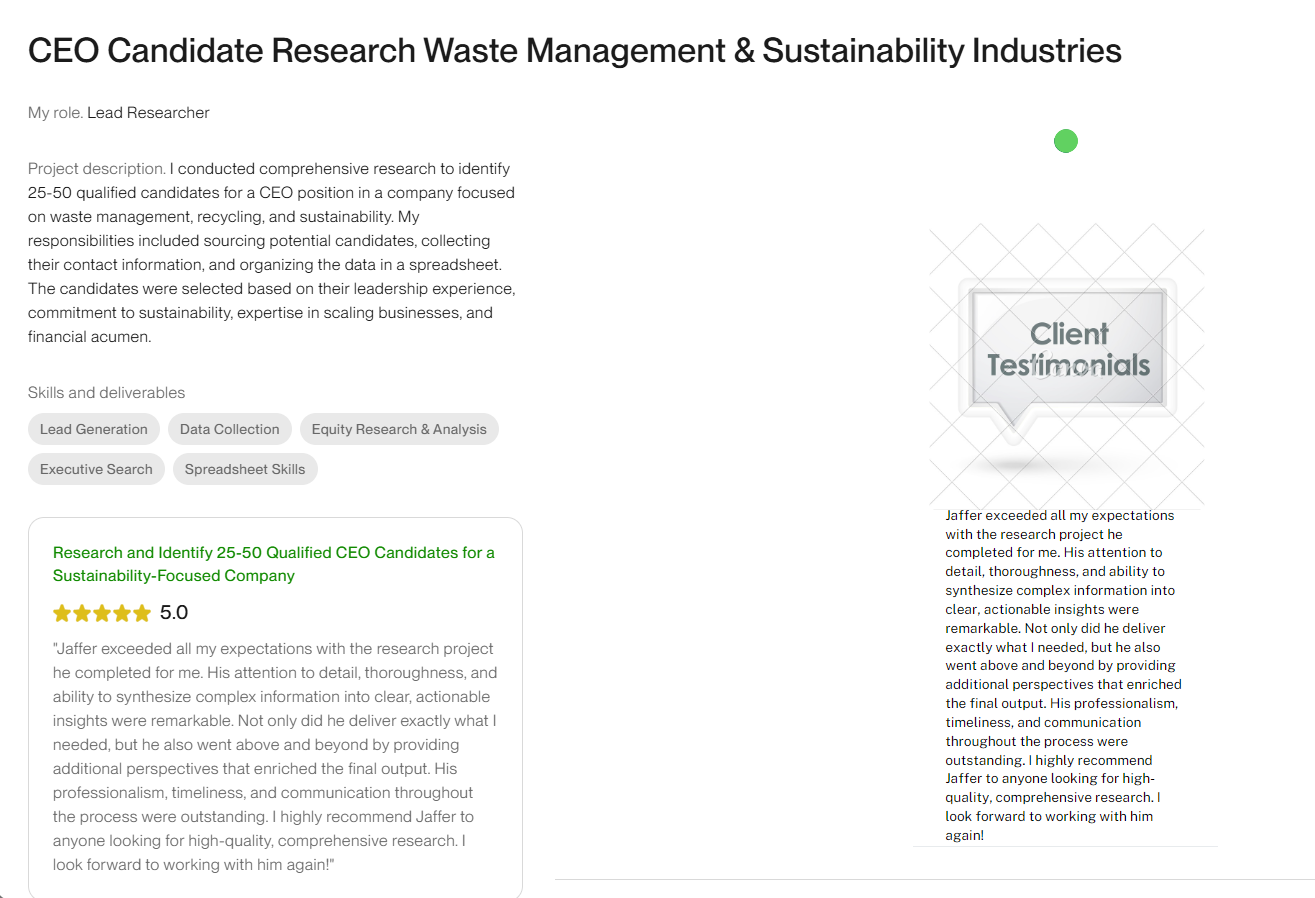Choose the Executive Search skill tag
The image size is (1315, 898).
tap(96, 469)
